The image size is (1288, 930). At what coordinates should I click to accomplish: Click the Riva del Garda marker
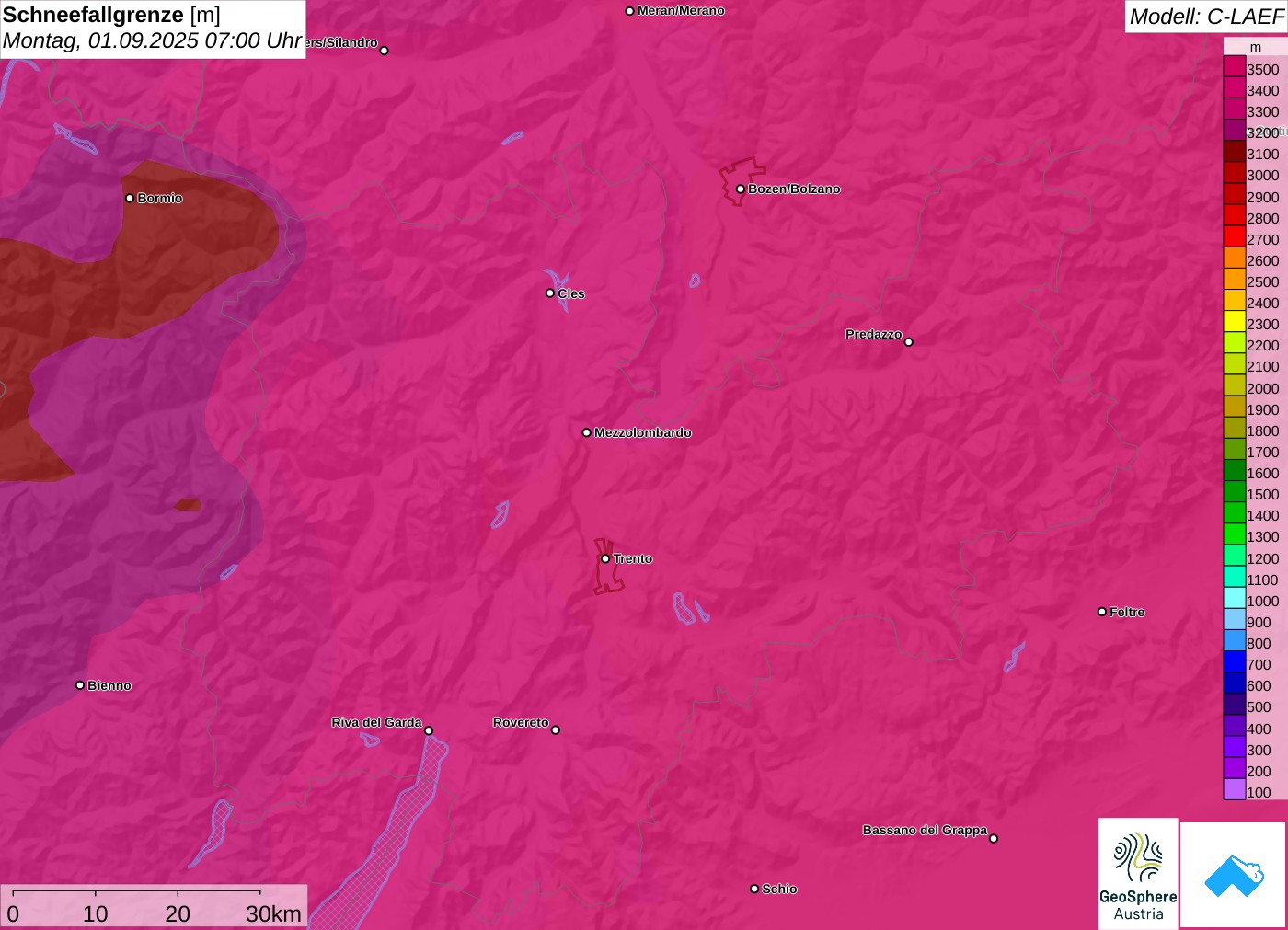tap(429, 730)
